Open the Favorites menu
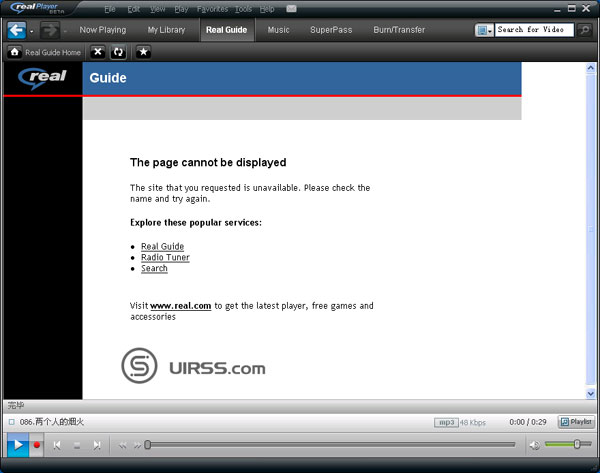 click(x=212, y=9)
